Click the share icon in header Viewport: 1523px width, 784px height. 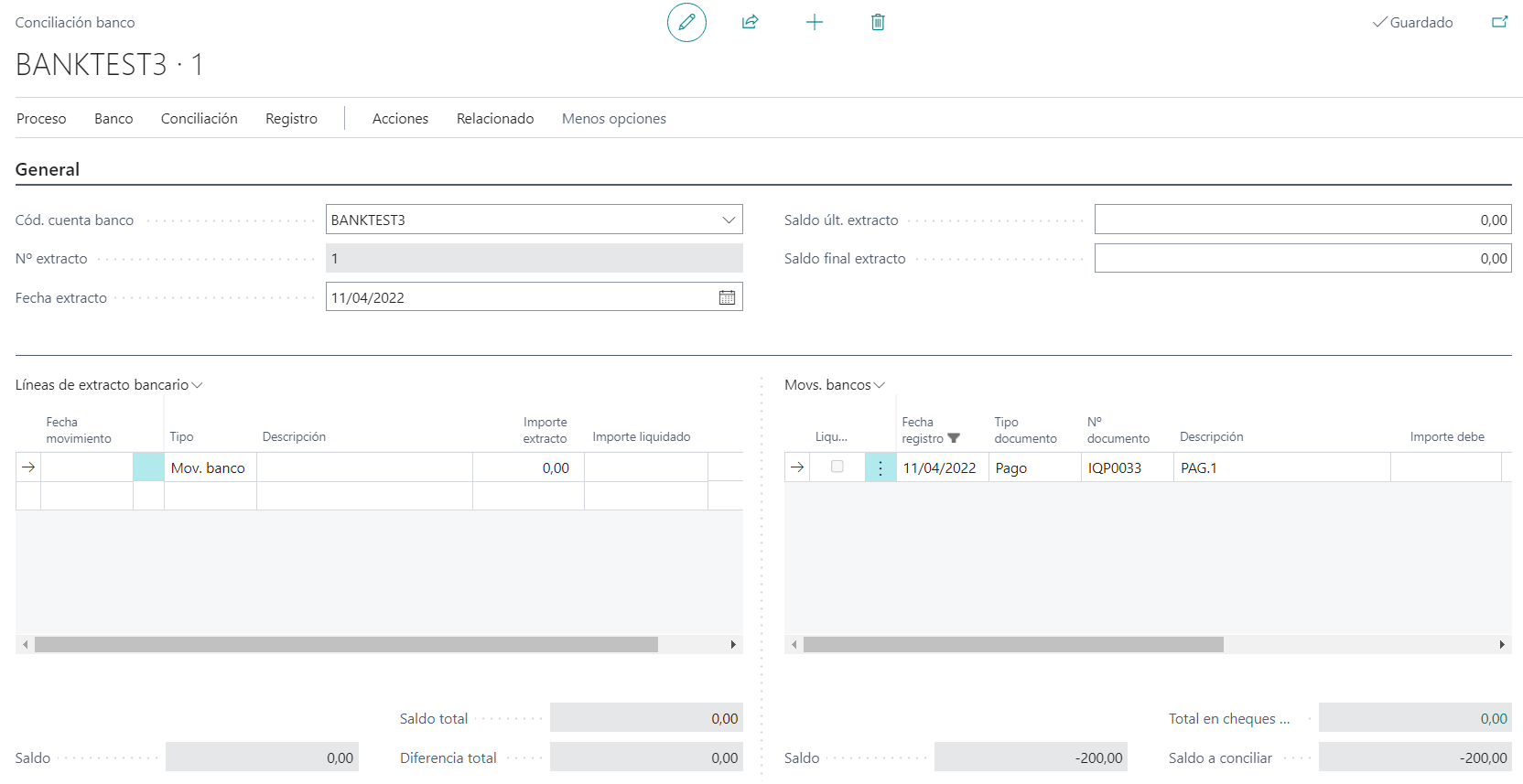click(x=751, y=22)
